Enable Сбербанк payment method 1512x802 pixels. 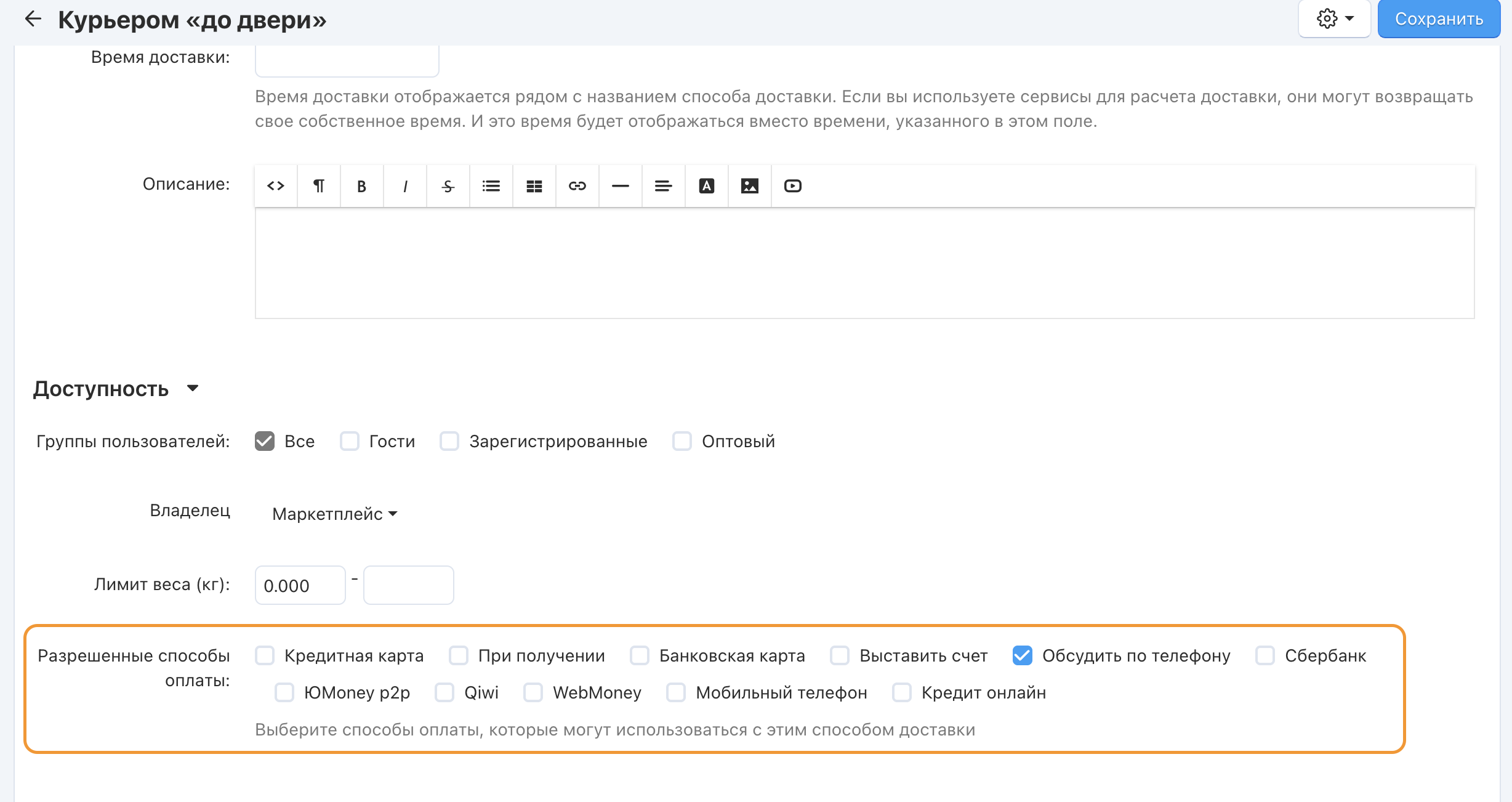point(1265,655)
